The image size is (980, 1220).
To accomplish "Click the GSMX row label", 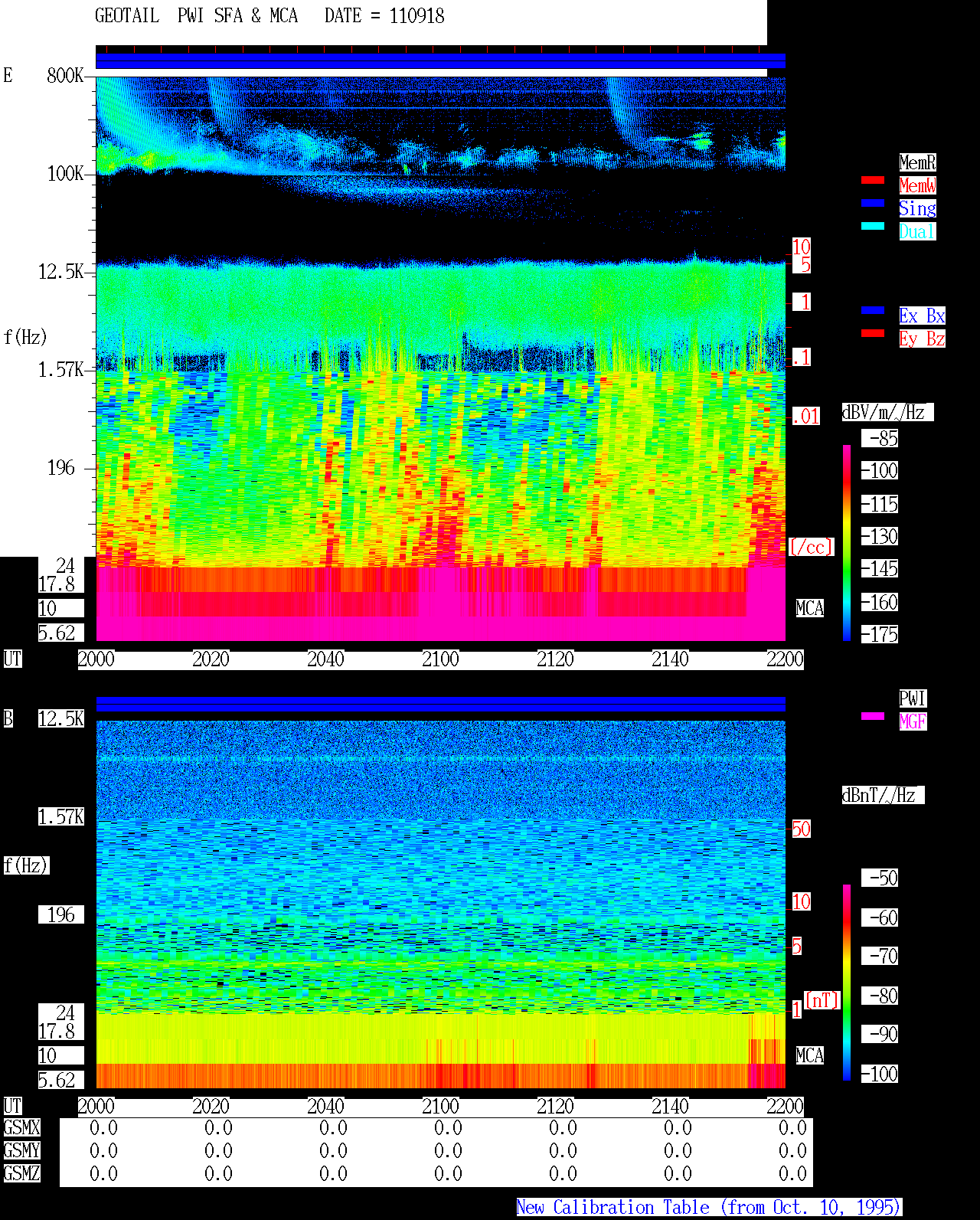I will (21, 1127).
